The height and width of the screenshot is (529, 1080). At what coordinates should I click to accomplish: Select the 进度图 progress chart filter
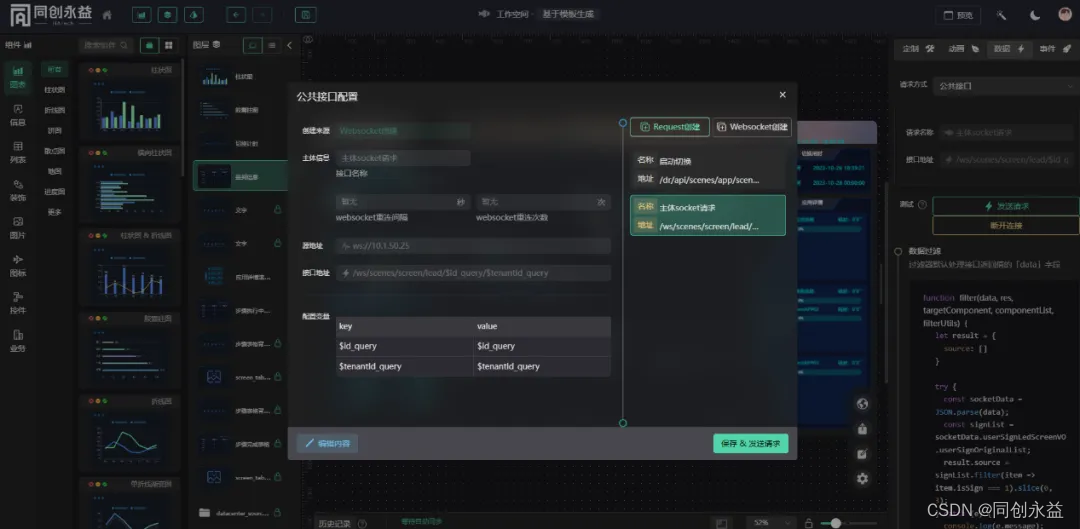[x=54, y=191]
